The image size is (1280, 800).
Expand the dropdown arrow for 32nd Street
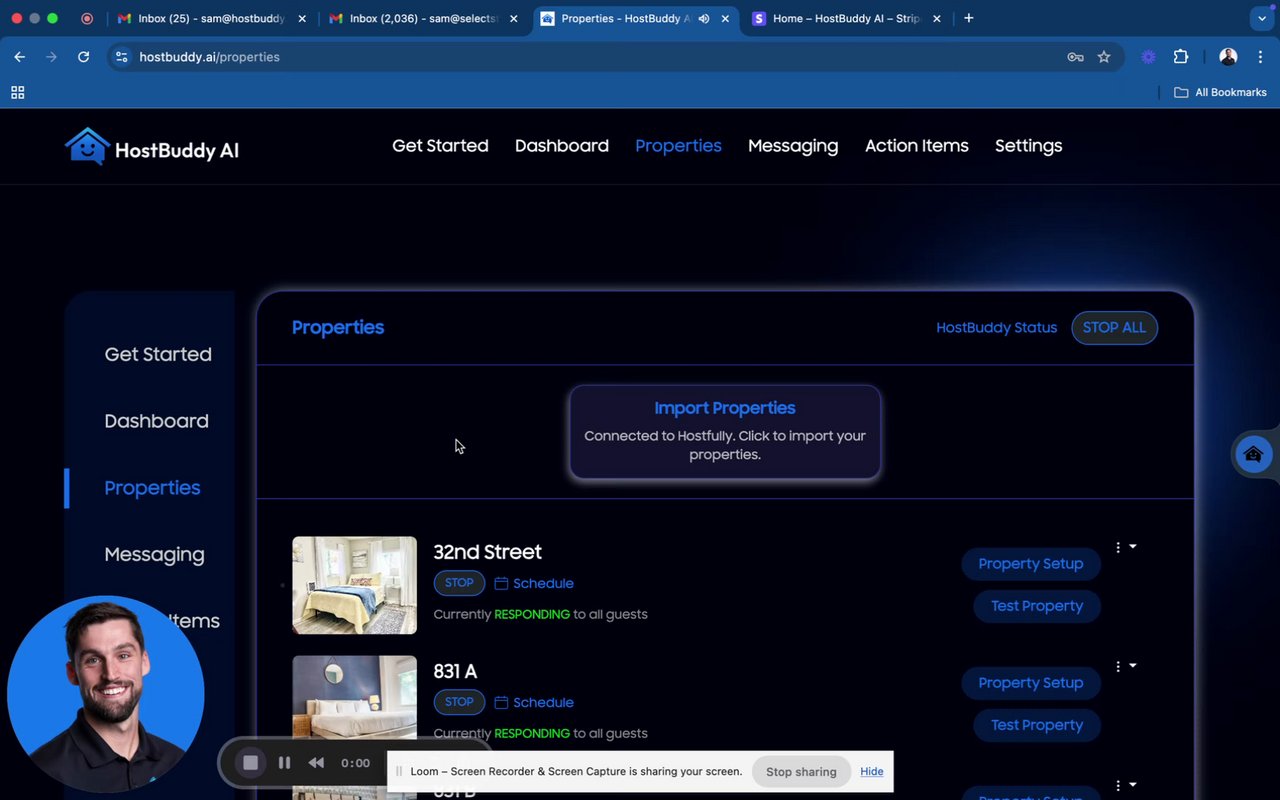point(1133,547)
